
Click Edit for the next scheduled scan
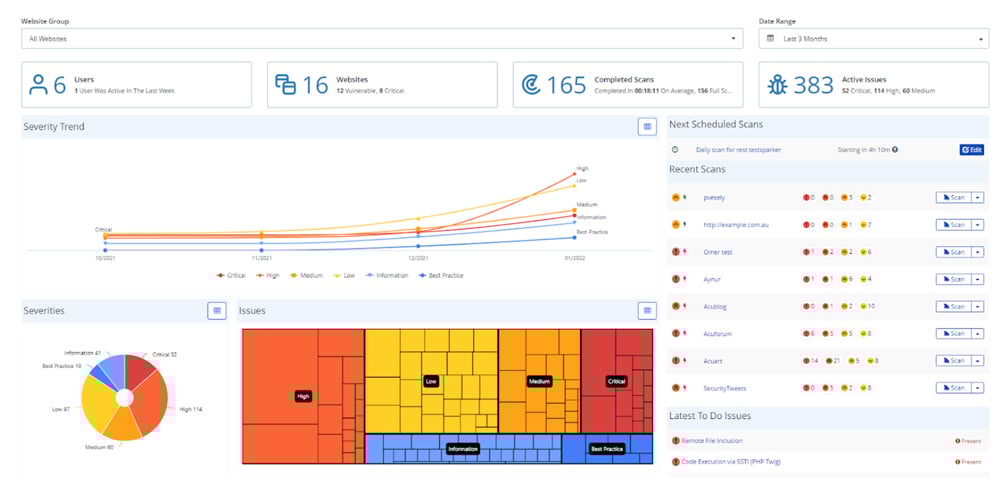point(971,150)
